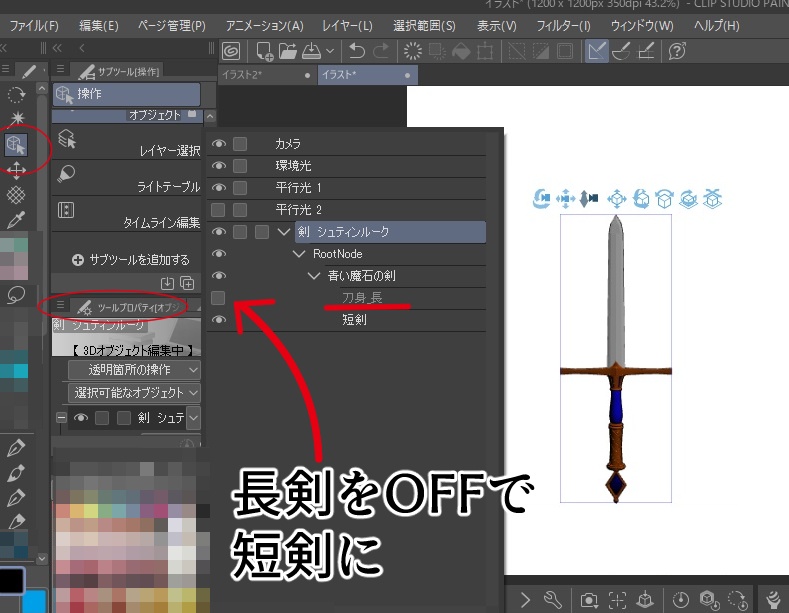Select the 操作 subtool group tab

click(x=126, y=94)
